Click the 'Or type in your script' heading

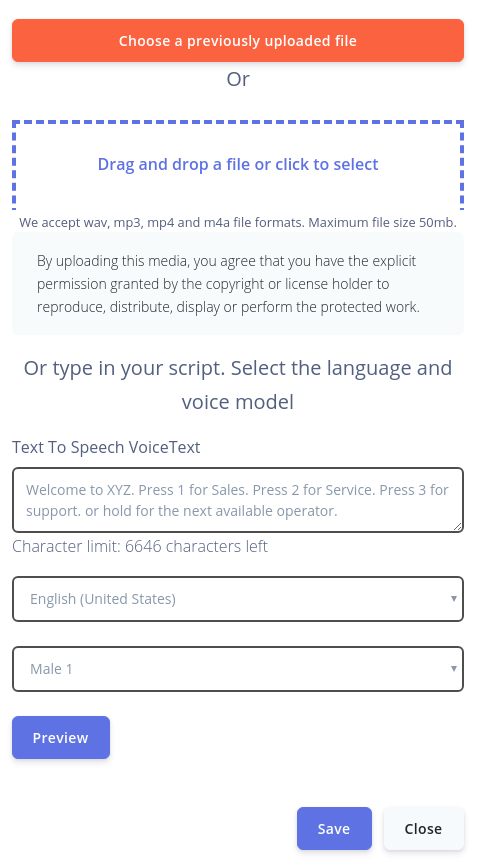pyautogui.click(x=238, y=368)
